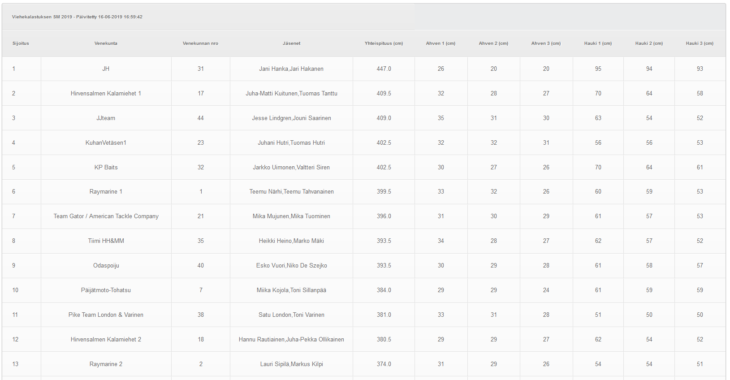Select the Hauki 1 (cm) column header

point(598,43)
